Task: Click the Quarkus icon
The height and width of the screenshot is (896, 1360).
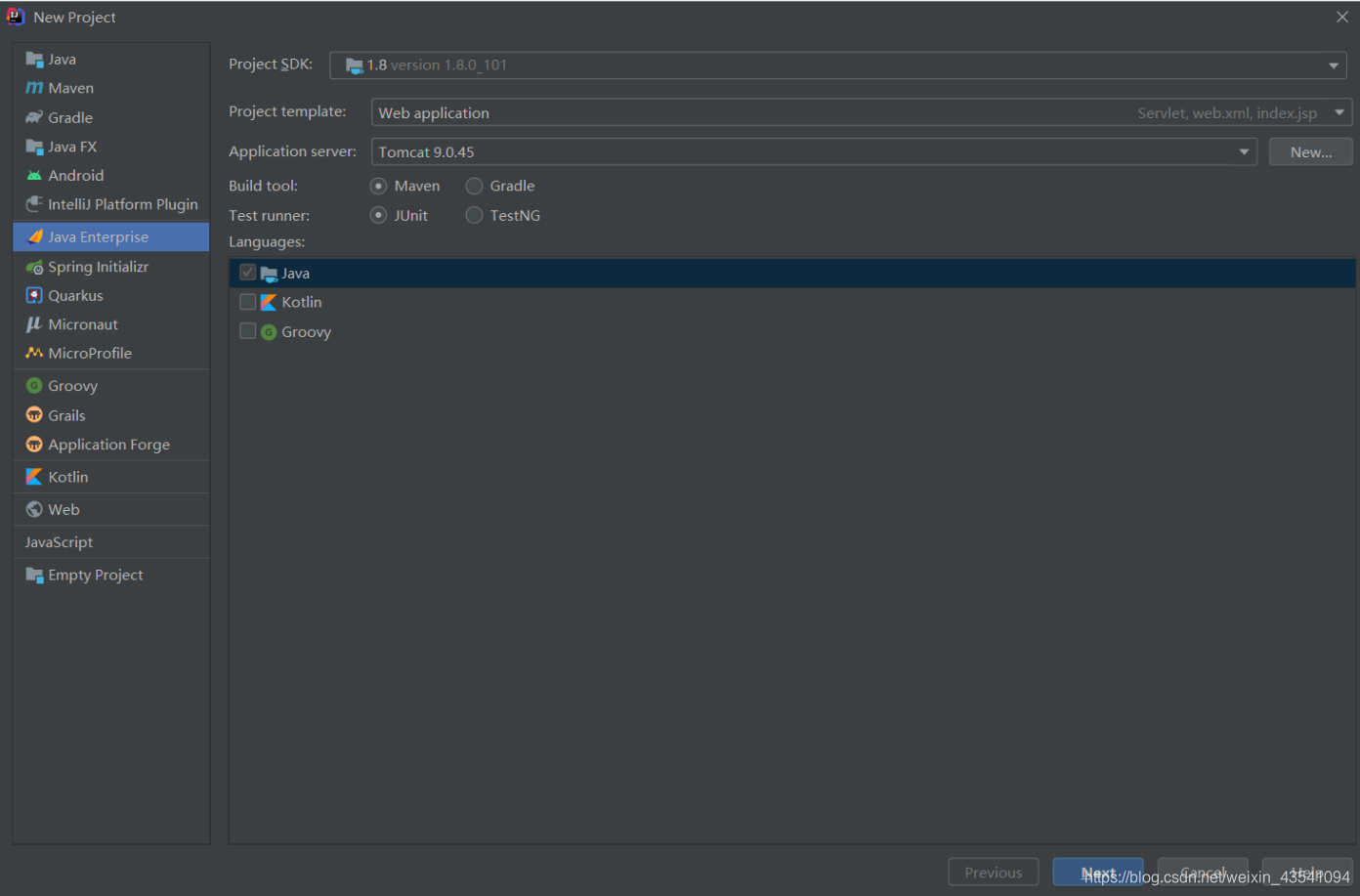Action: (x=34, y=295)
